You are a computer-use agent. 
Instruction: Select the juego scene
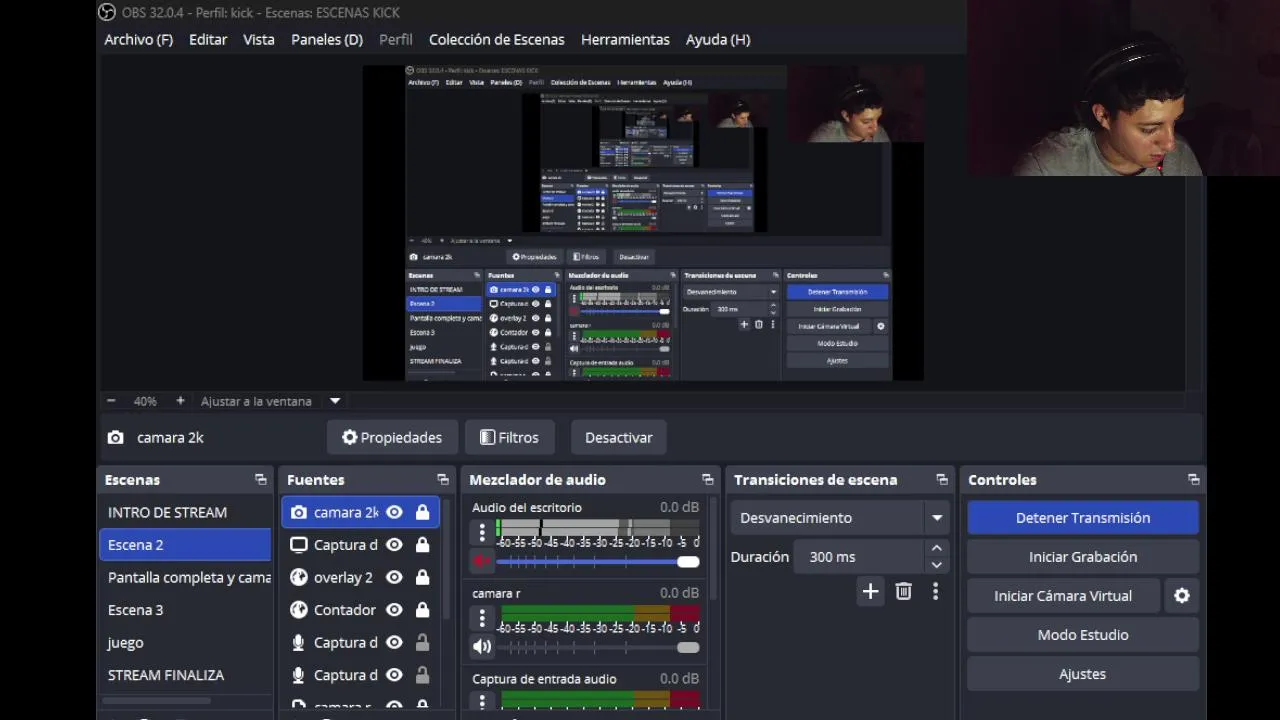click(x=186, y=643)
